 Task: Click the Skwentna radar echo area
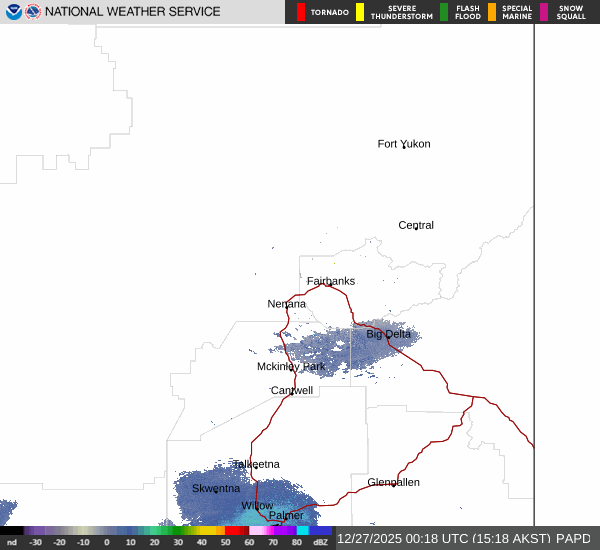(216, 489)
